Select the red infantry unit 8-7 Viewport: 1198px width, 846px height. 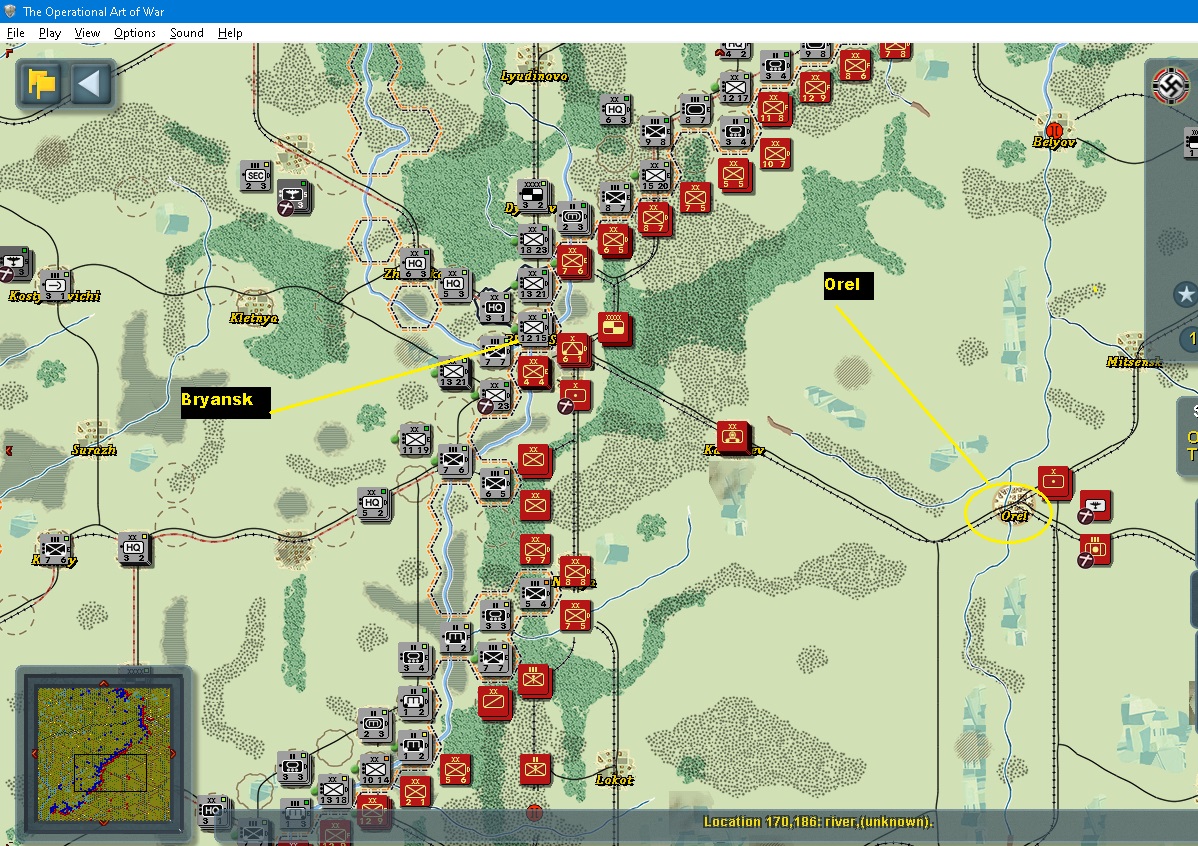click(653, 219)
